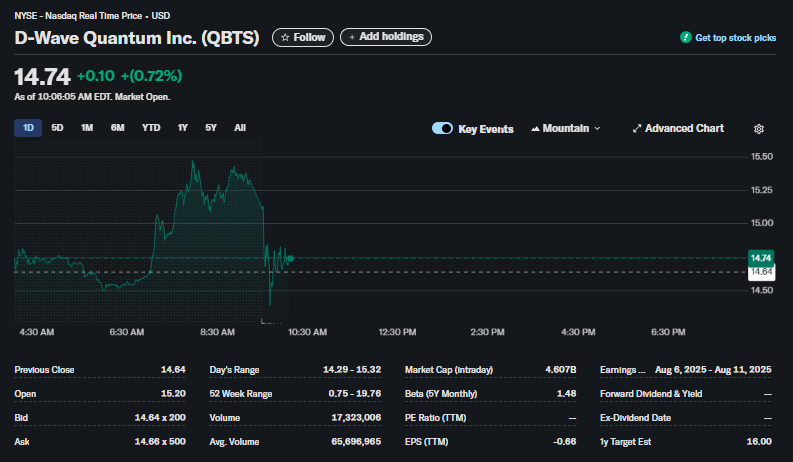Click the Earnings date Aug 6, 2025 - Aug 11, 2025
The image size is (793, 462).
tap(713, 370)
